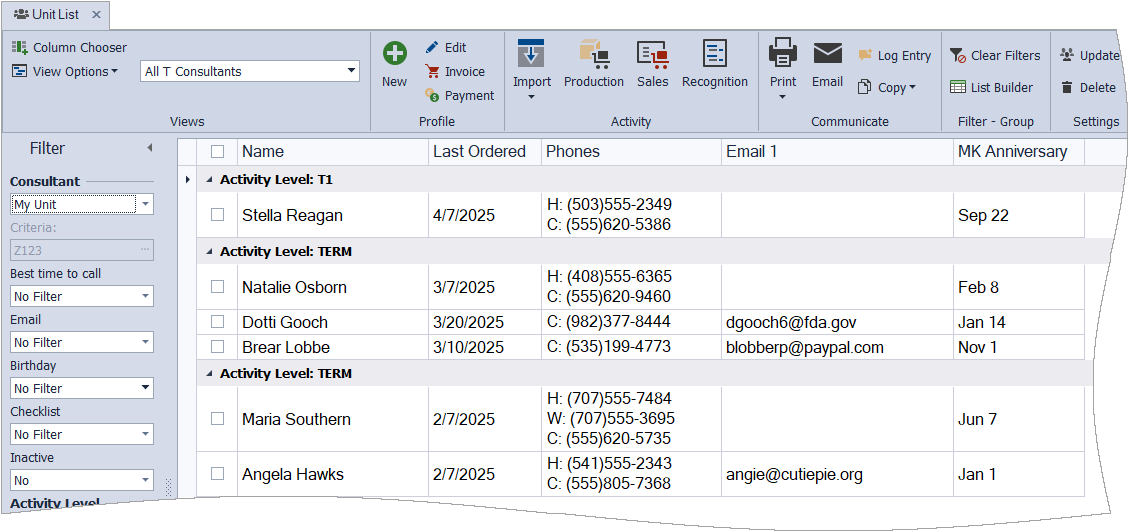Screen dimensions: 1129x532
Task: Open the List Builder
Action: click(991, 87)
